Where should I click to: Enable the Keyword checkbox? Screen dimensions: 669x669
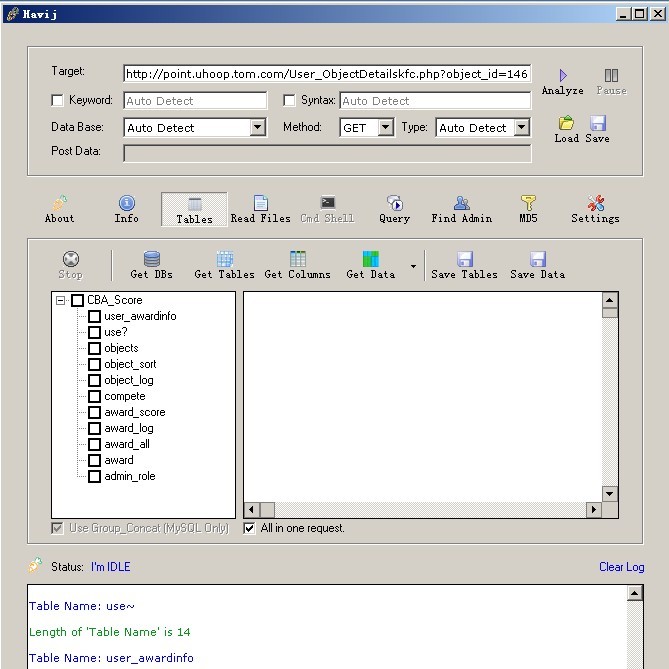57,100
